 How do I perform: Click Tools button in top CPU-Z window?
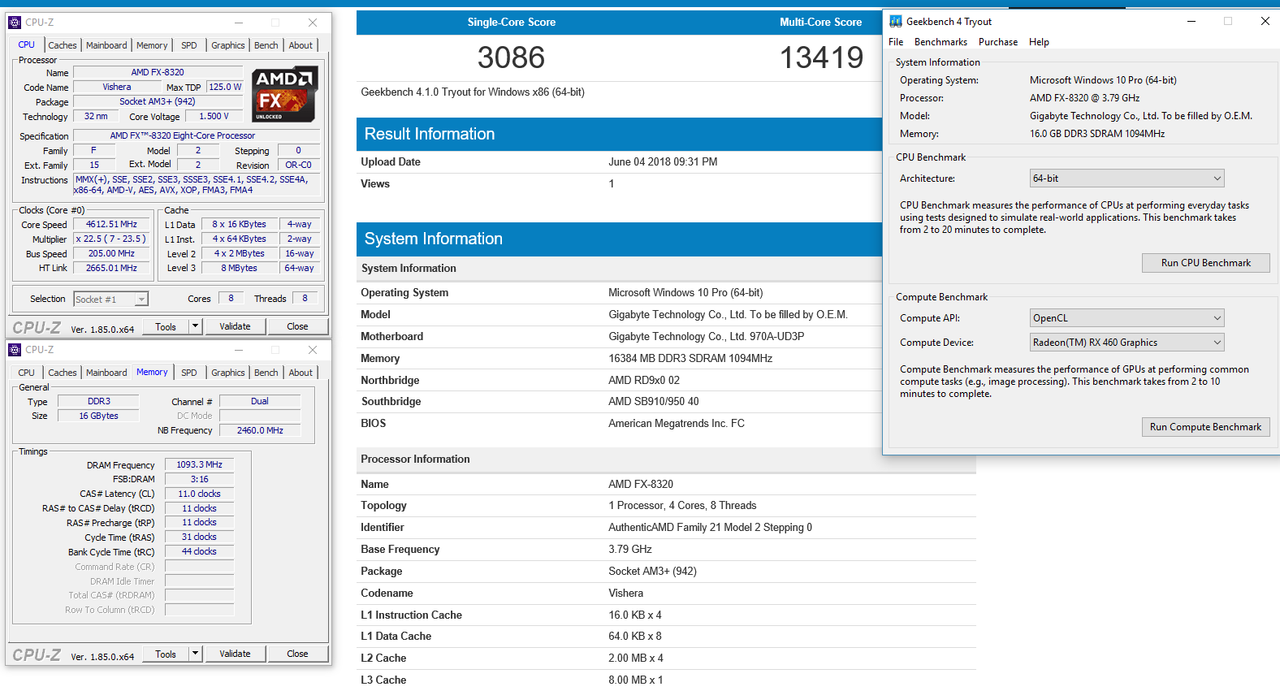[166, 326]
